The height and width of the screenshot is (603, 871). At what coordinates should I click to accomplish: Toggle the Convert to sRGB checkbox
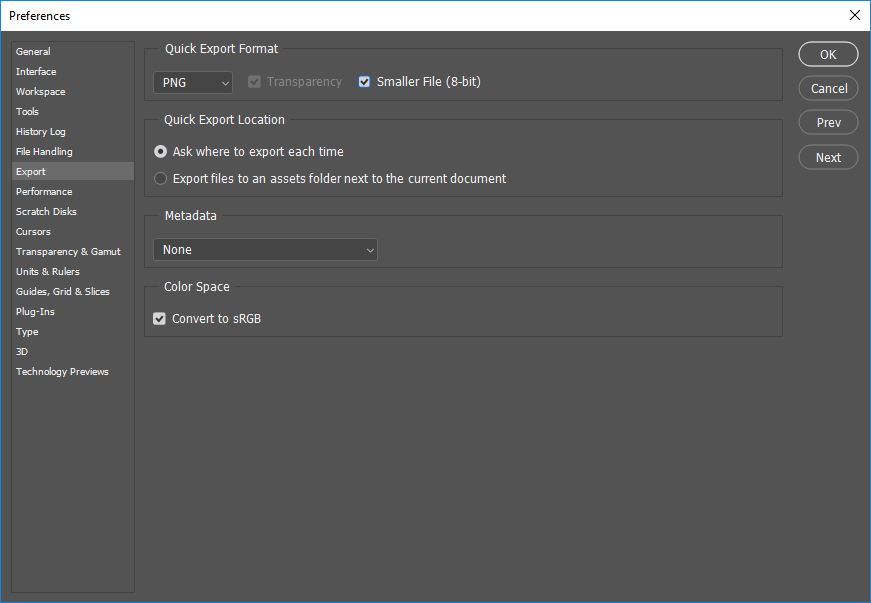160,319
